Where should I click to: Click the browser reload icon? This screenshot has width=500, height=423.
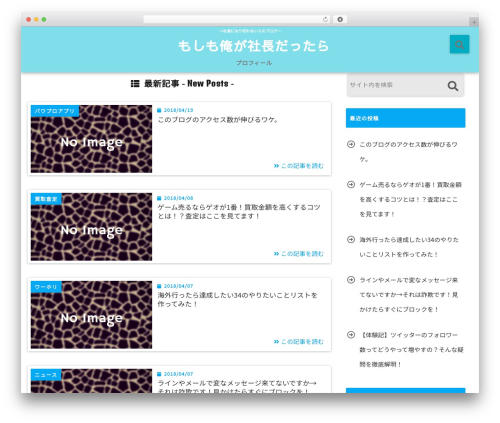pyautogui.click(x=325, y=19)
